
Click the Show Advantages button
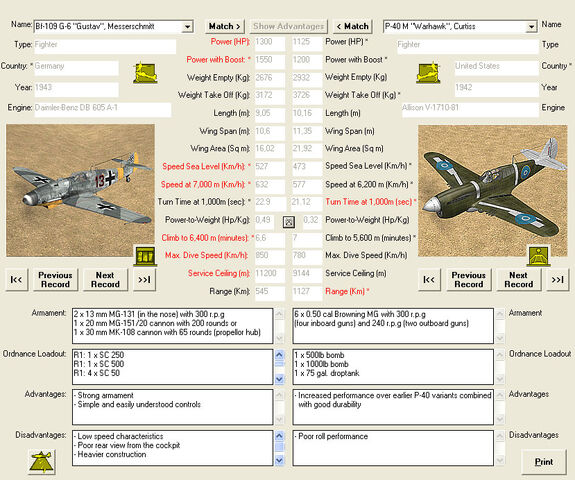coord(289,26)
